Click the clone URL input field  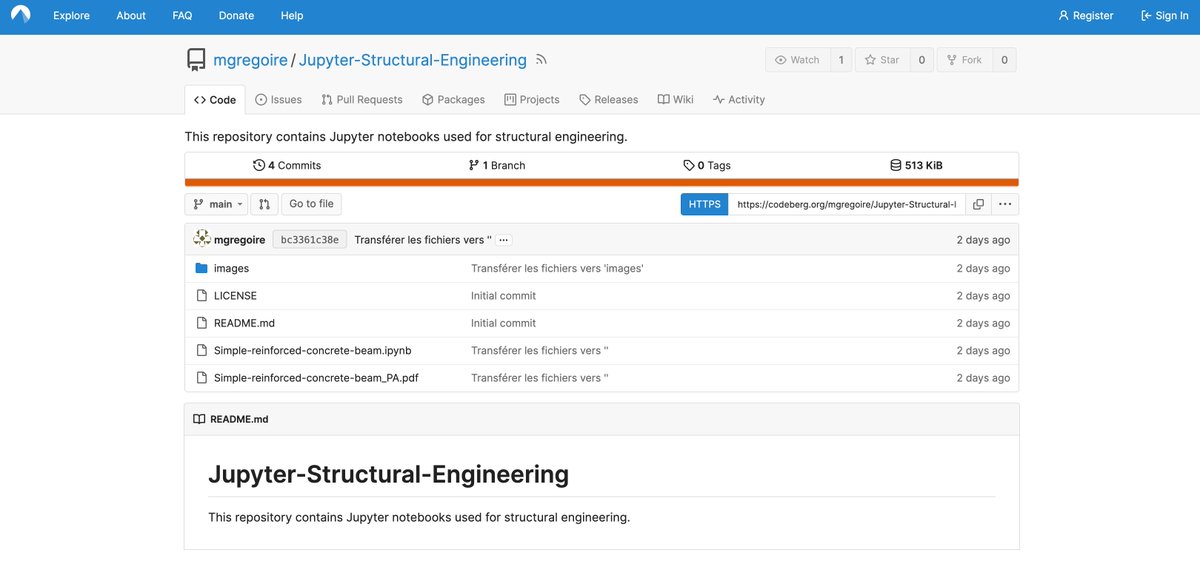[x=847, y=204]
